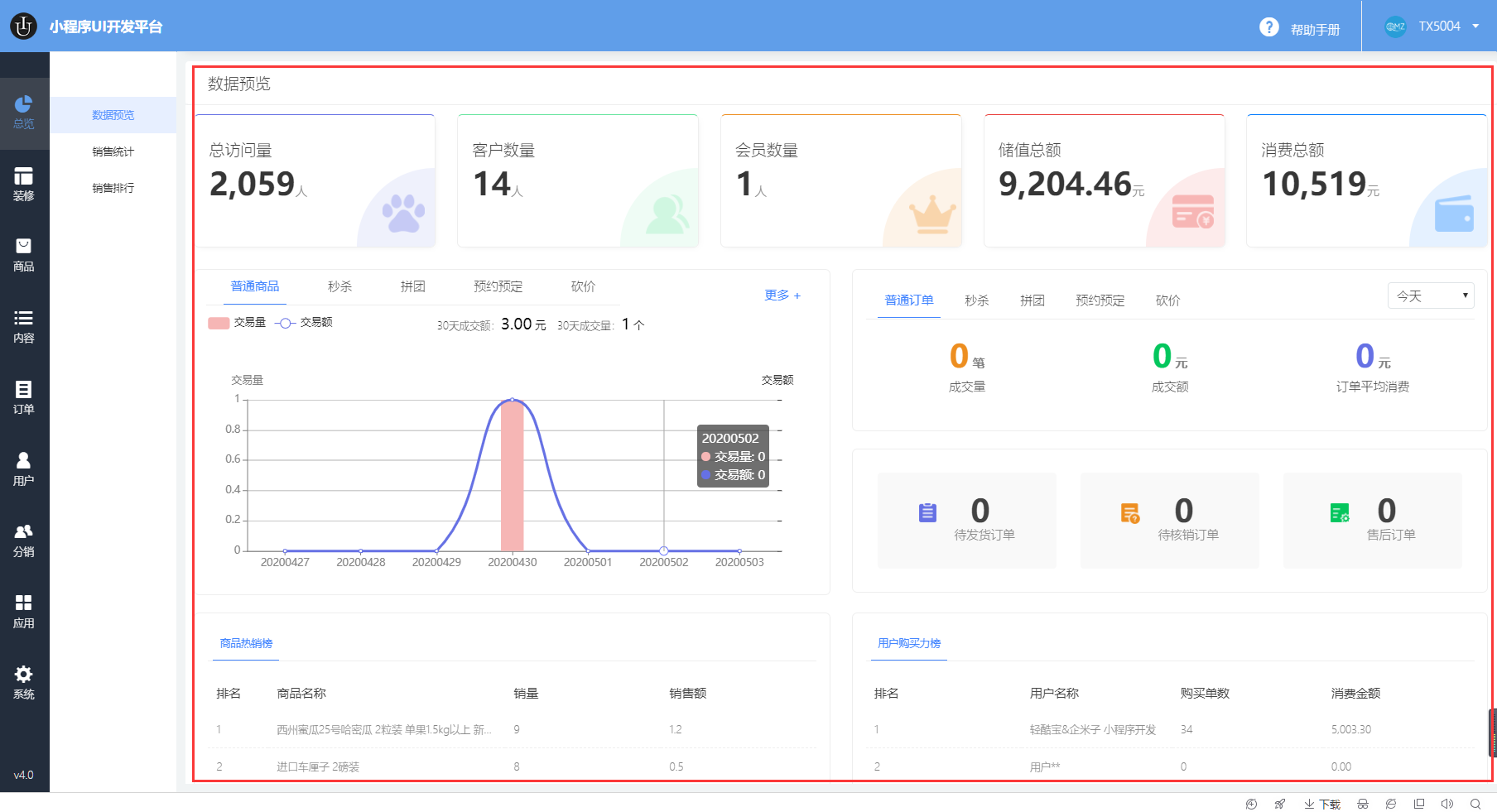Click the user icon on 客户数量 card
This screenshot has width=1497, height=812.
click(667, 214)
